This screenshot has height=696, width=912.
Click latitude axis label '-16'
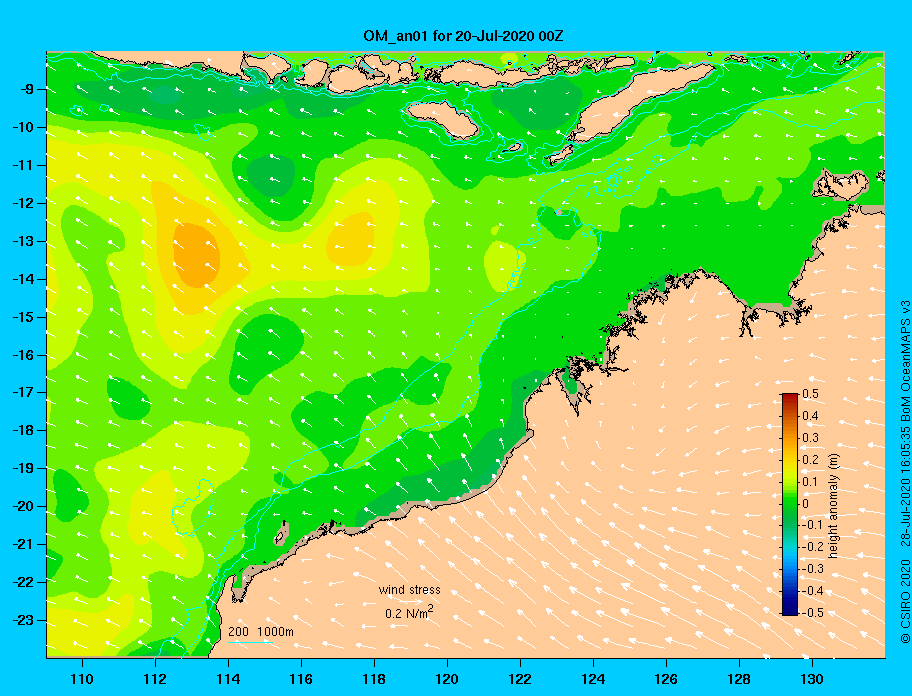(x=24, y=355)
